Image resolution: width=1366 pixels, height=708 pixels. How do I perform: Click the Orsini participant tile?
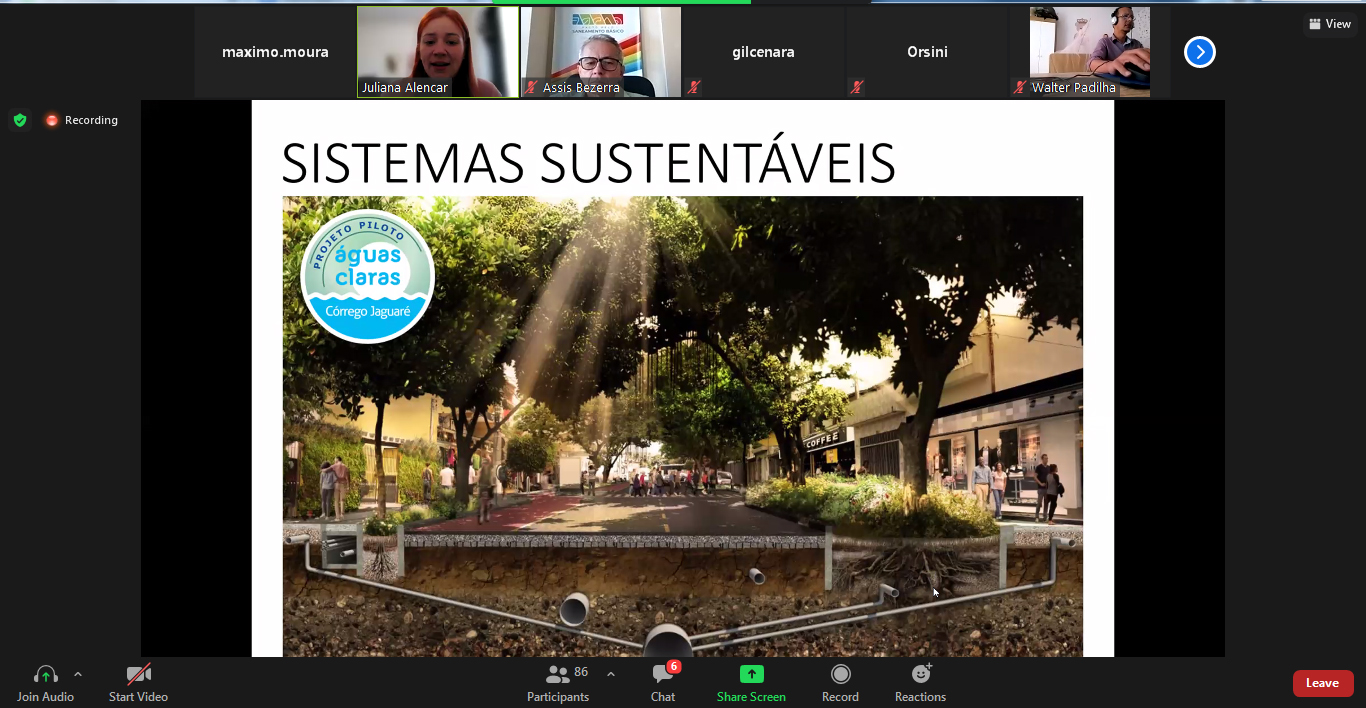[x=927, y=52]
